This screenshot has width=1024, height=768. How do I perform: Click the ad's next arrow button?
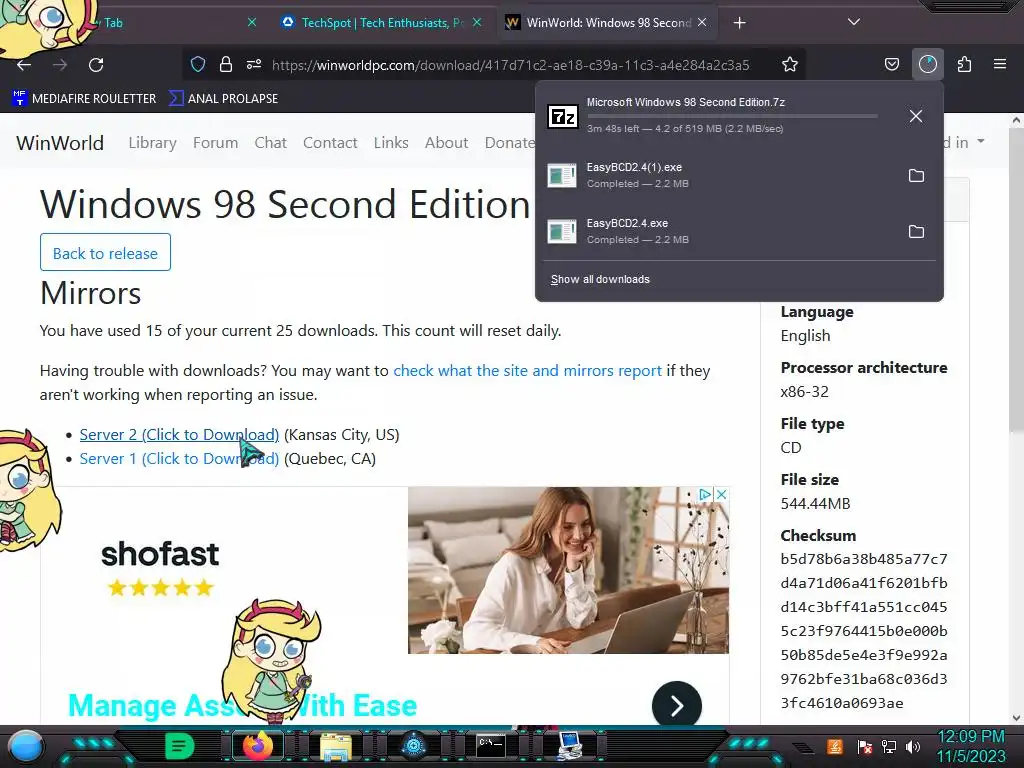click(x=677, y=705)
